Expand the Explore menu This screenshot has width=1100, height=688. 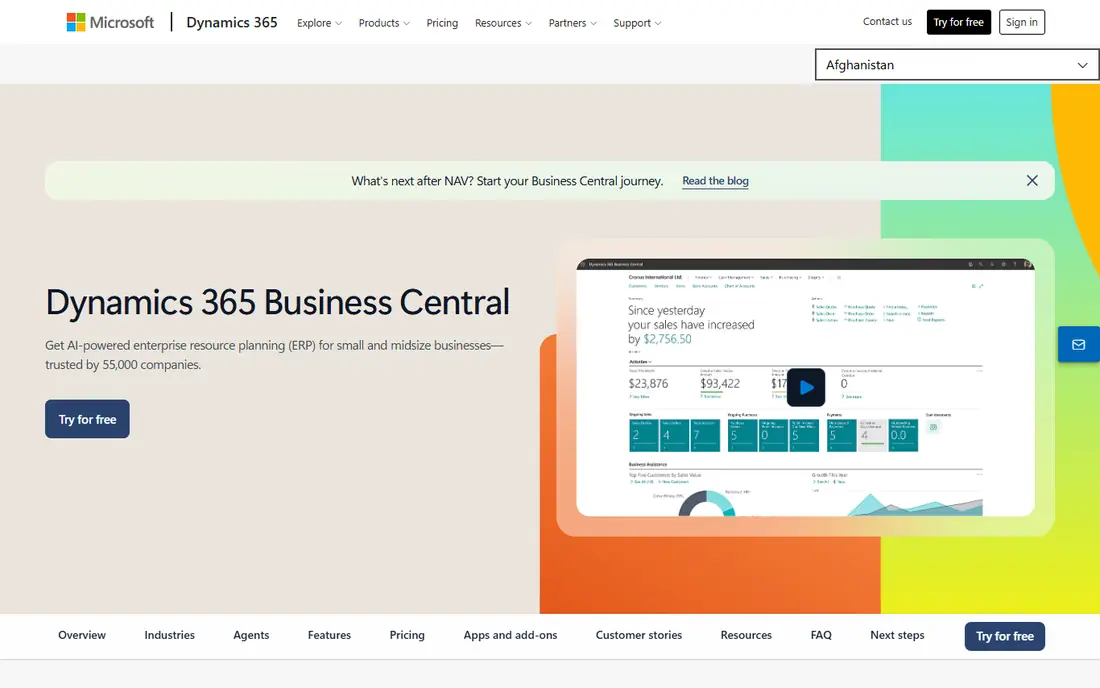(319, 23)
